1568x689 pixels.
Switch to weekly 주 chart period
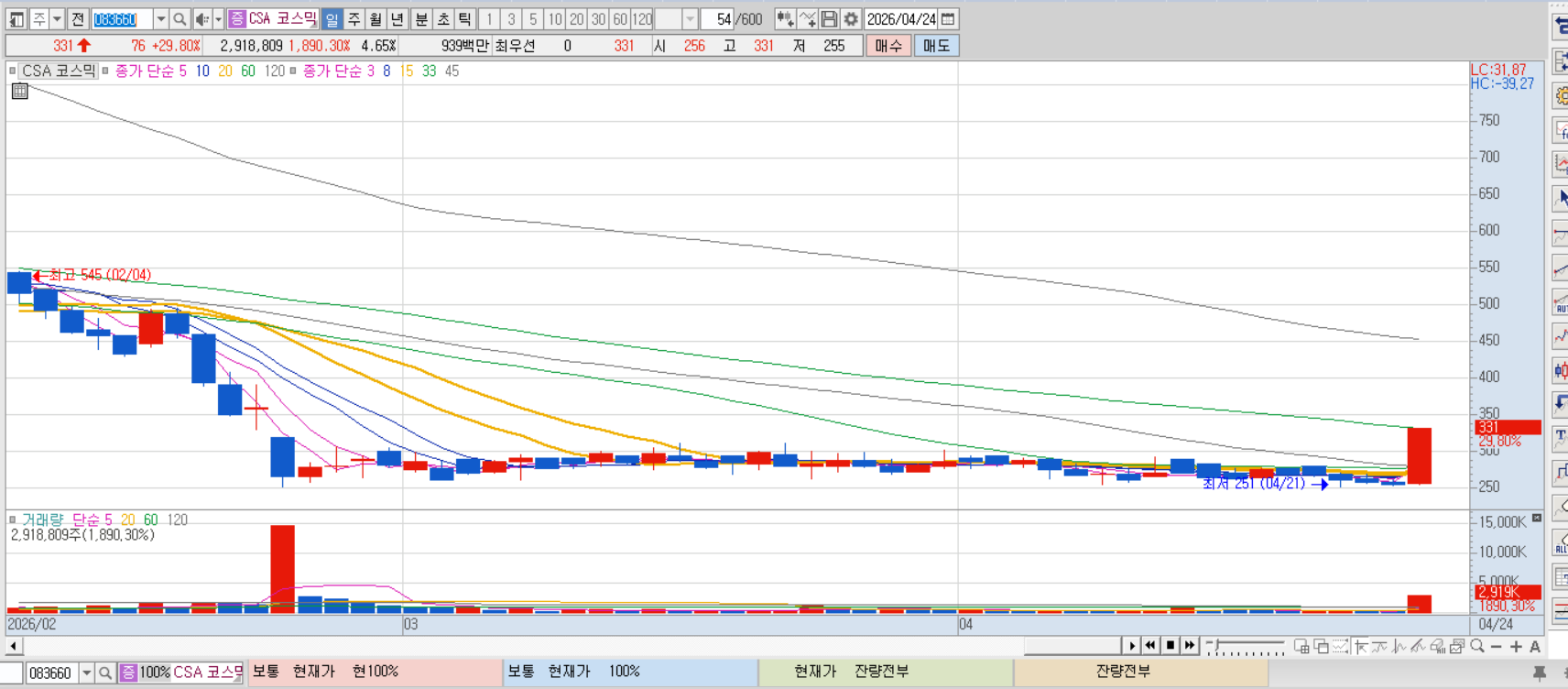[x=354, y=19]
